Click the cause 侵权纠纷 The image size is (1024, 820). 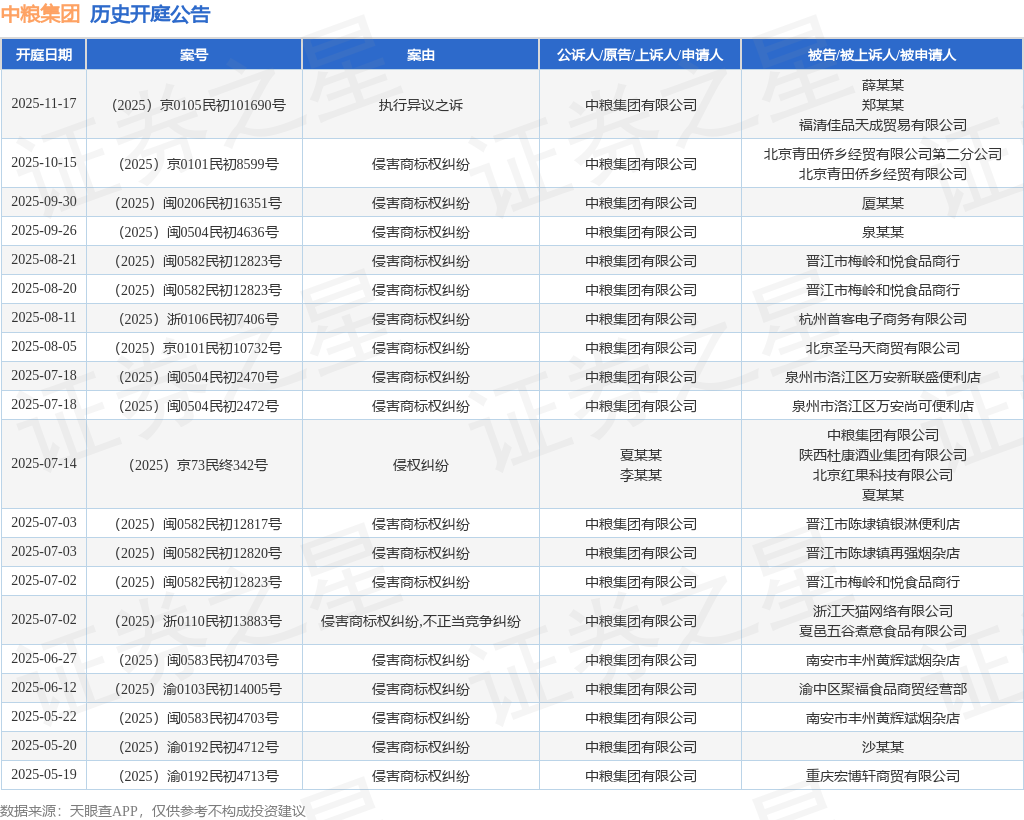pyautogui.click(x=421, y=465)
